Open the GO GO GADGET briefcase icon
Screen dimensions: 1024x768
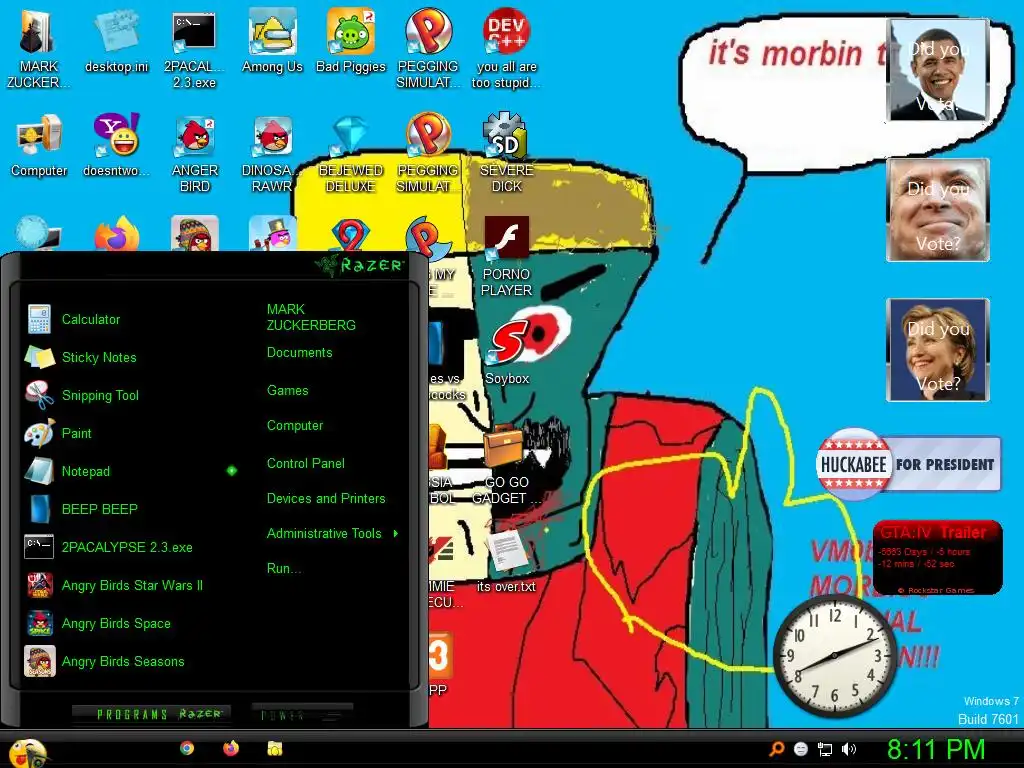[507, 464]
